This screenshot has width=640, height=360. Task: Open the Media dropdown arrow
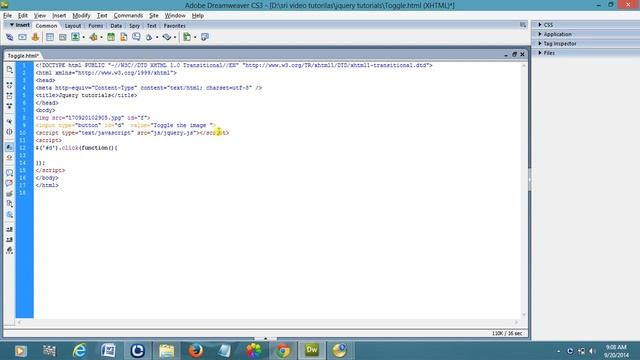[101, 37]
